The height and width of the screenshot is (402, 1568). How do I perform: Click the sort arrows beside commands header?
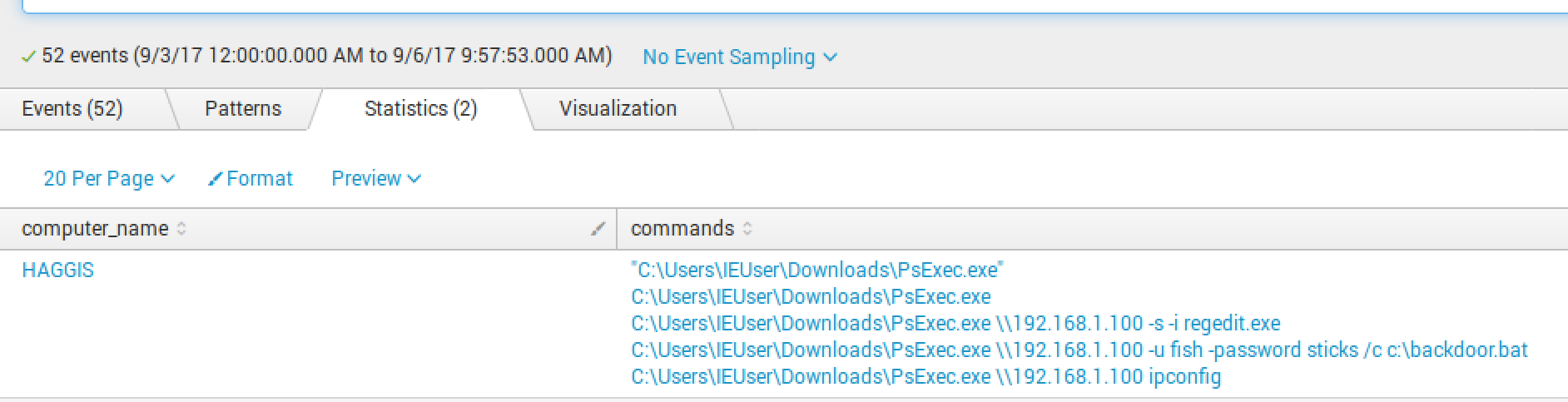click(x=747, y=229)
